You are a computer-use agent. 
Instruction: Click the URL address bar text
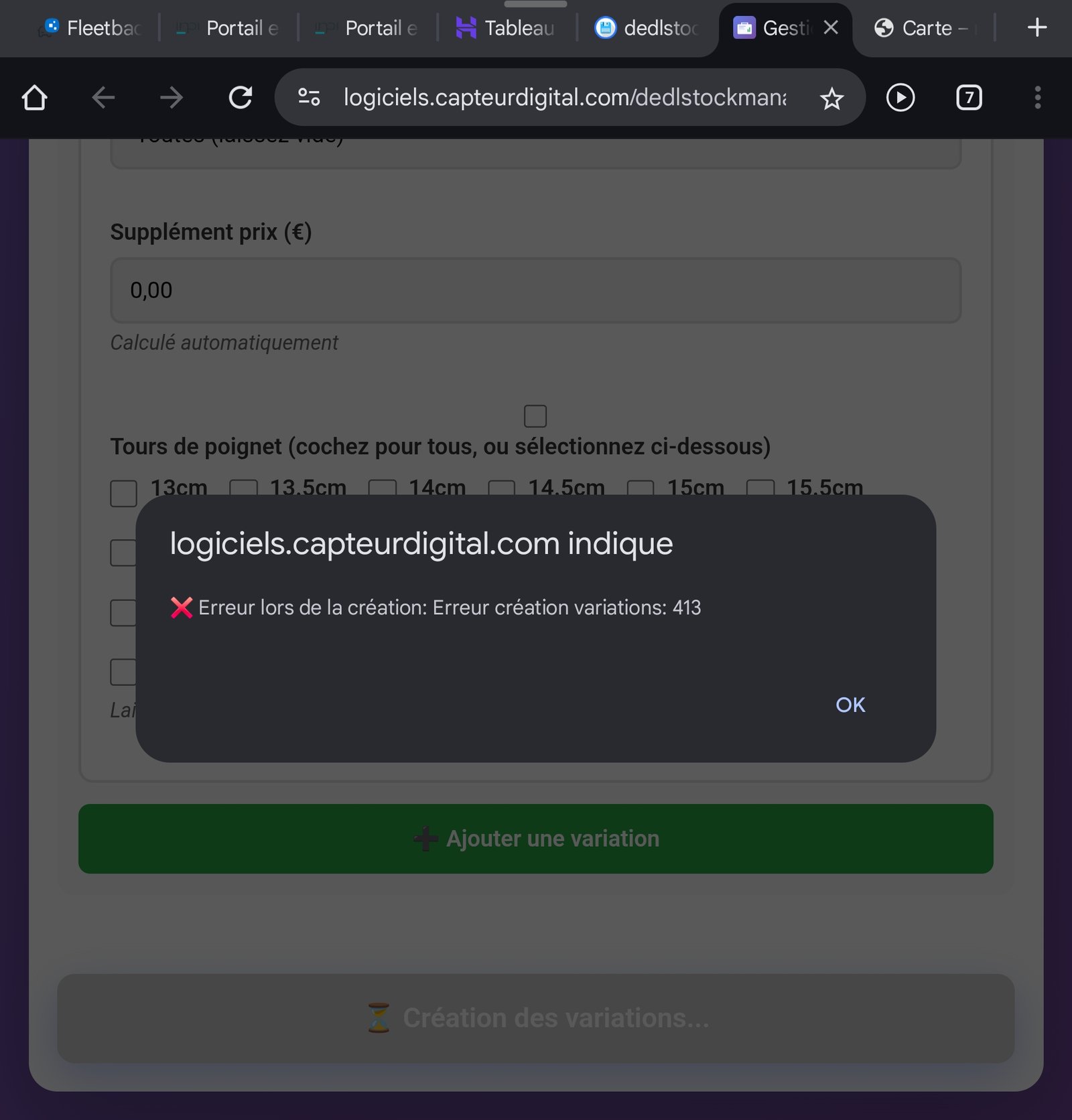point(565,98)
